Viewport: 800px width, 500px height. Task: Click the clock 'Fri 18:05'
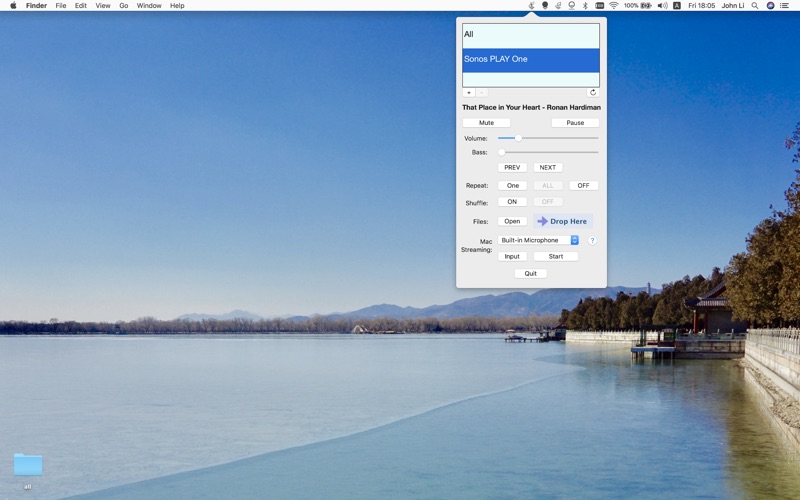coord(701,6)
